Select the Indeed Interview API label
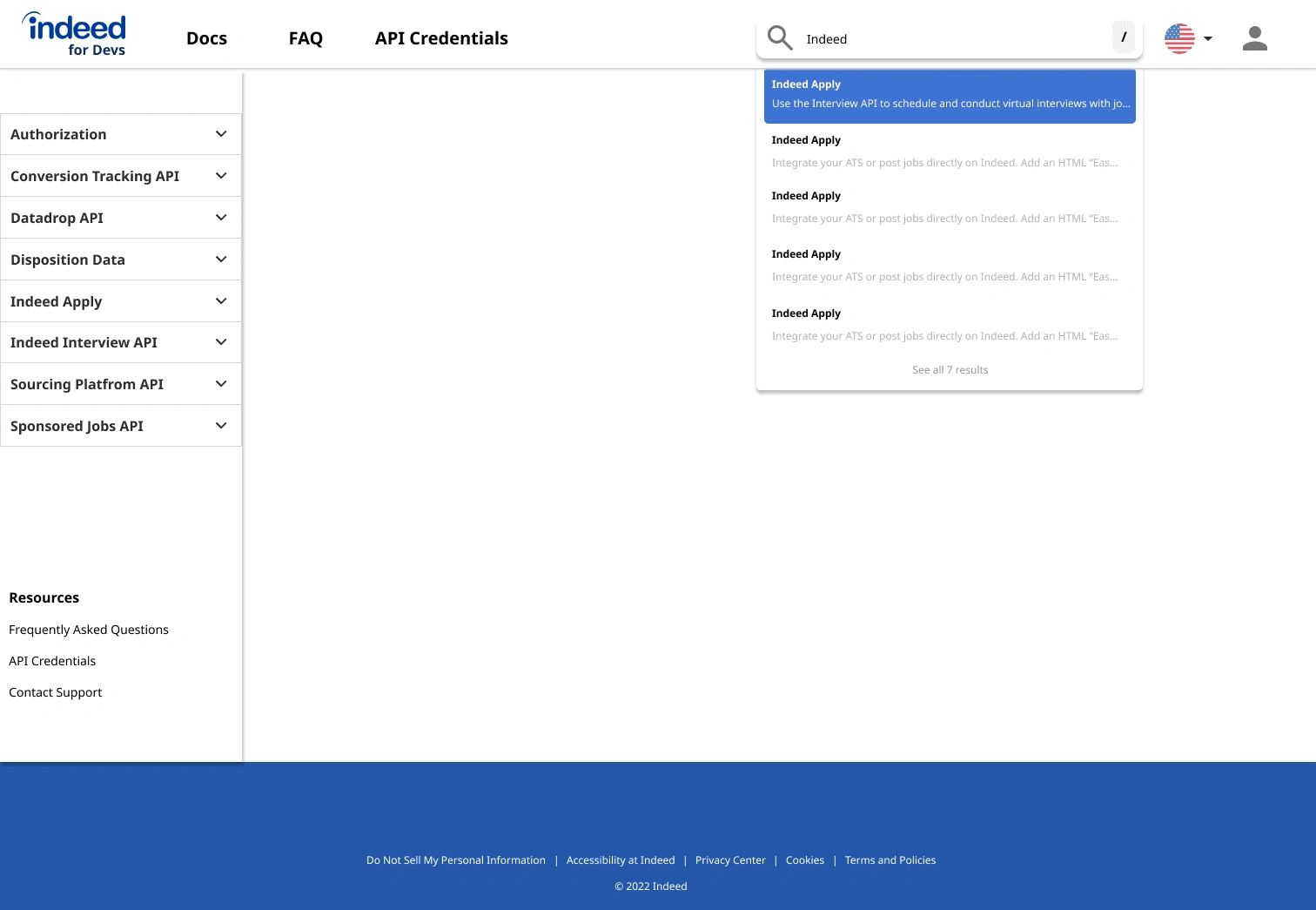 (84, 342)
